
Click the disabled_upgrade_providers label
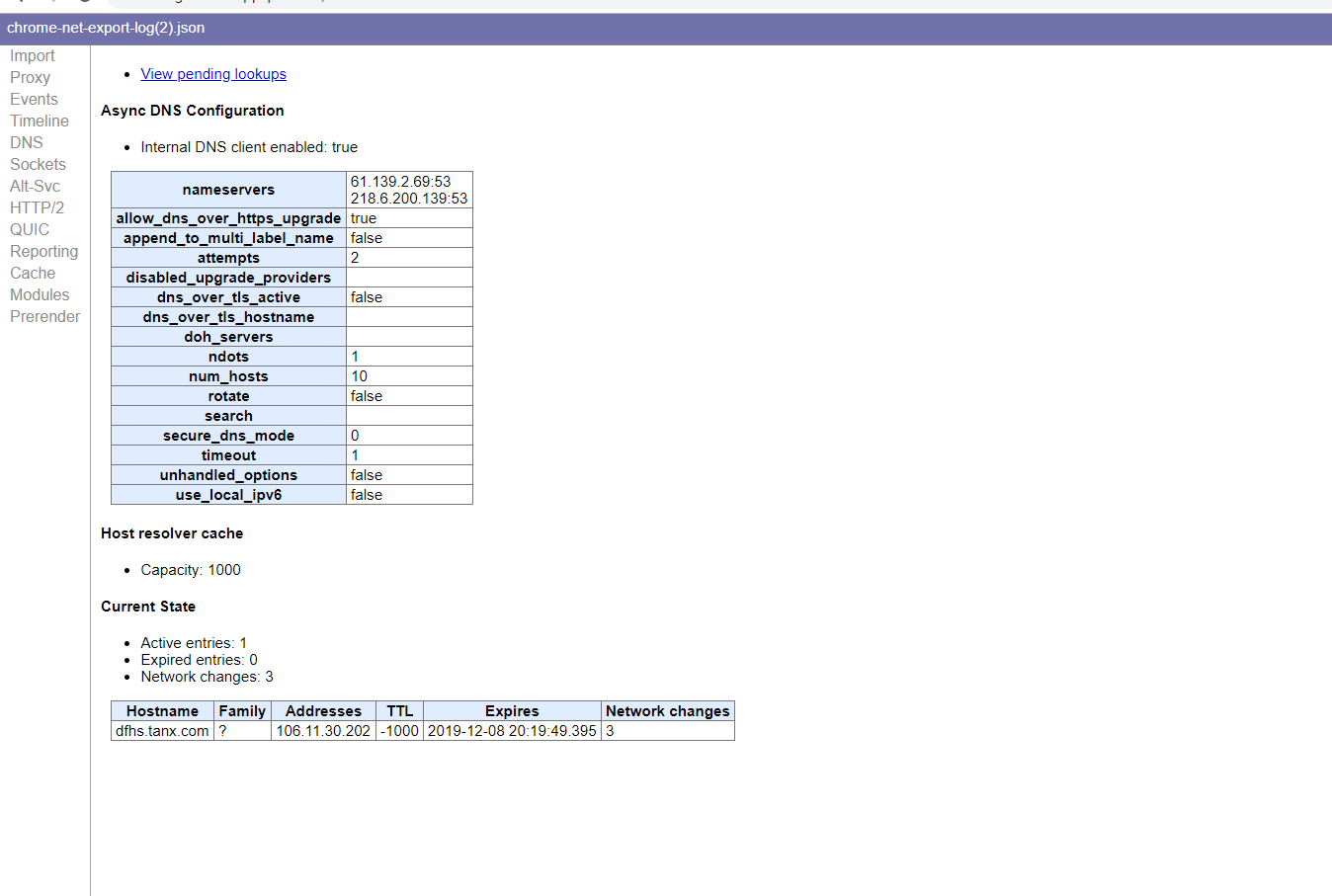coord(228,278)
